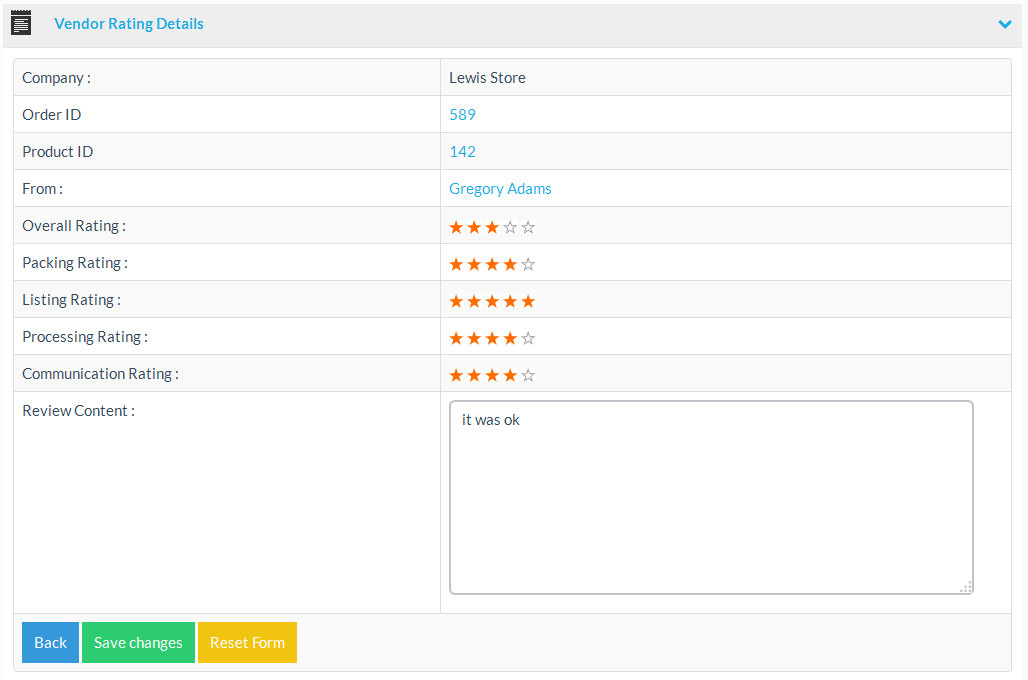Set Overall Rating to fourth star
The height and width of the screenshot is (680, 1028).
(510, 227)
